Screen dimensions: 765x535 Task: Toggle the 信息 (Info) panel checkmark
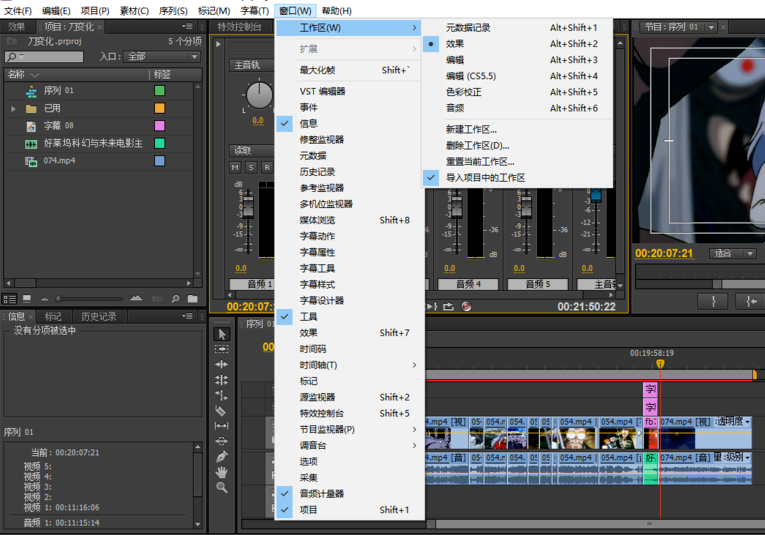pyautogui.click(x=309, y=123)
